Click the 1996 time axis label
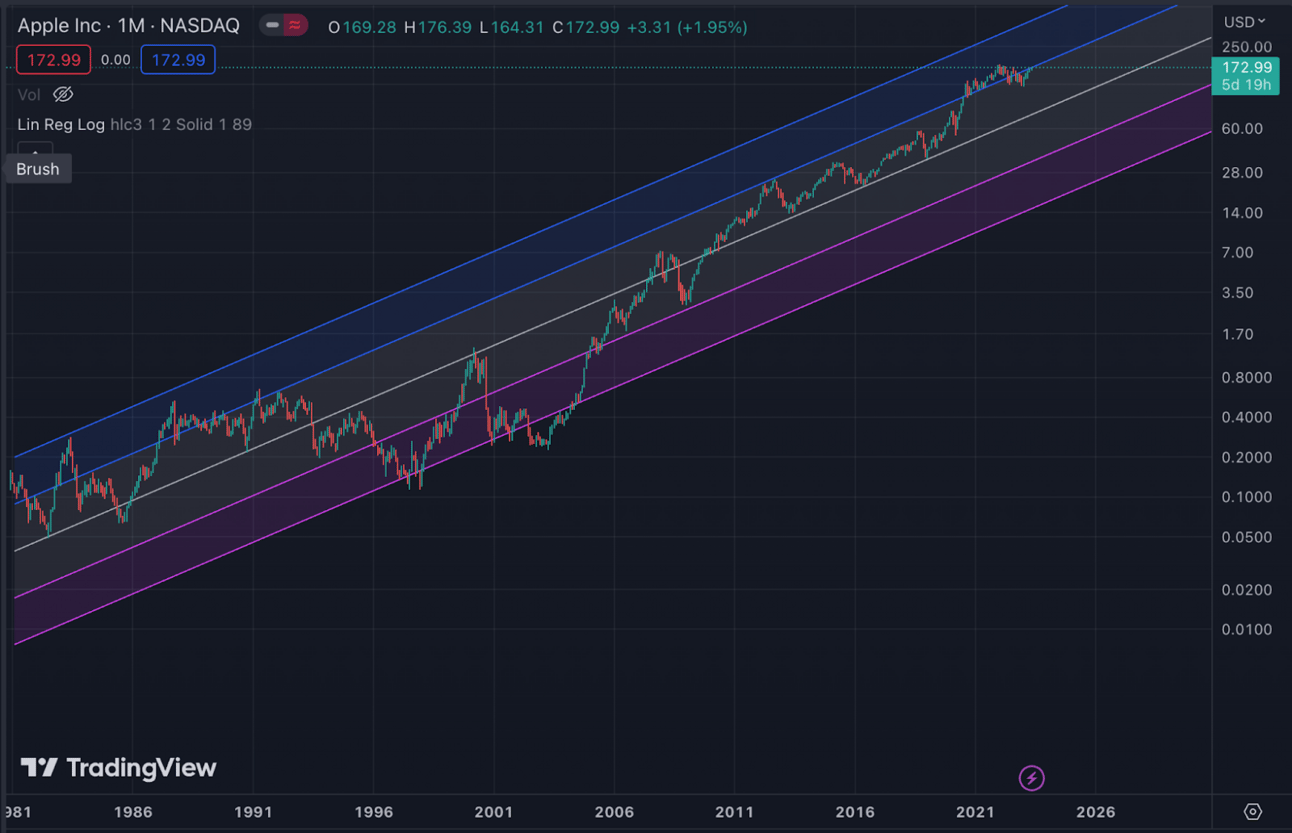 tap(373, 812)
